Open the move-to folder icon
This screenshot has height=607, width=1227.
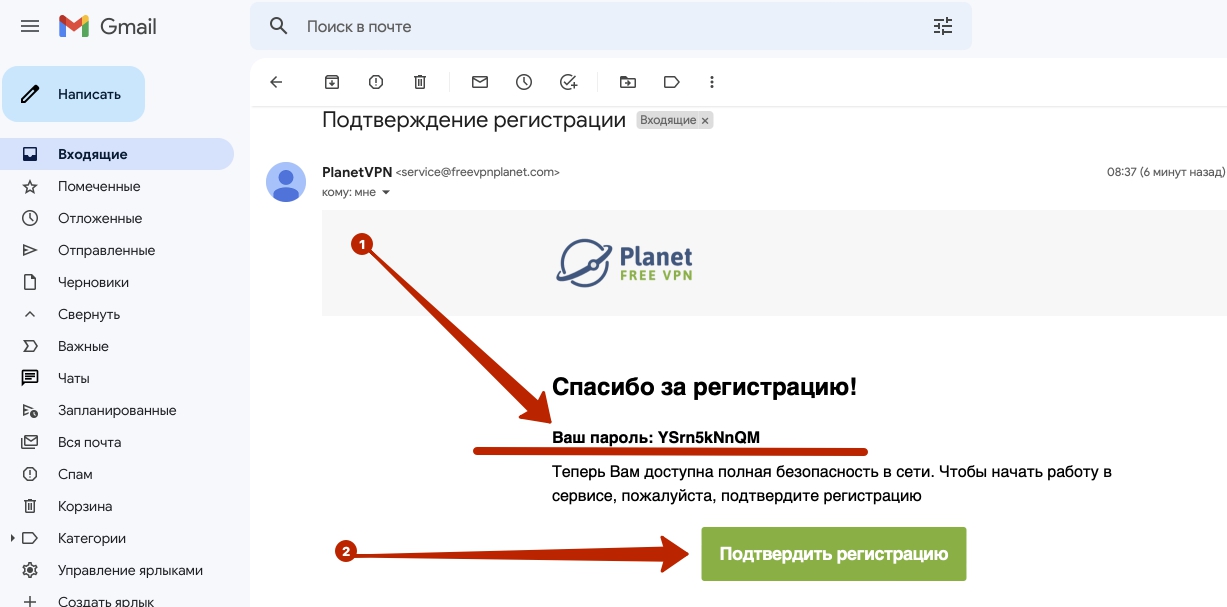click(627, 82)
